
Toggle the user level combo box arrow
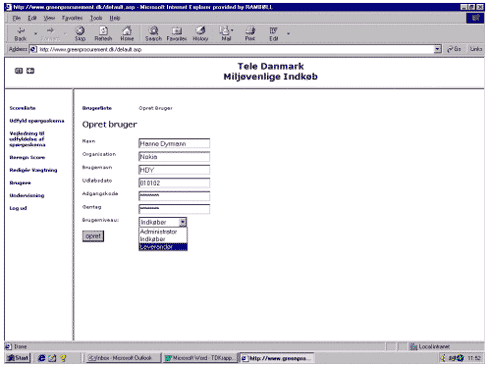coord(183,222)
